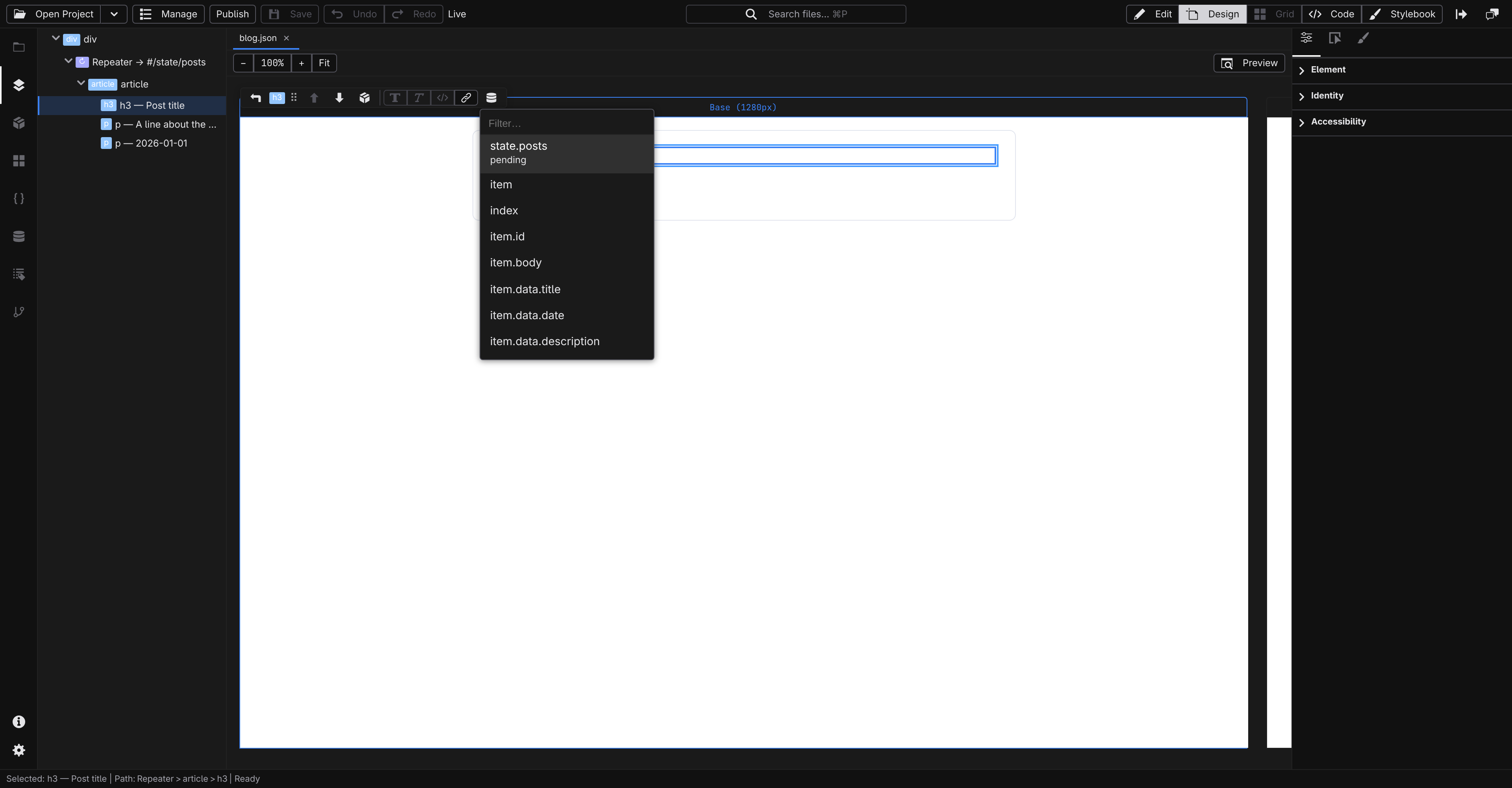The image size is (1512, 788).
Task: Open the list-edit sidebar panel
Action: pyautogui.click(x=19, y=274)
